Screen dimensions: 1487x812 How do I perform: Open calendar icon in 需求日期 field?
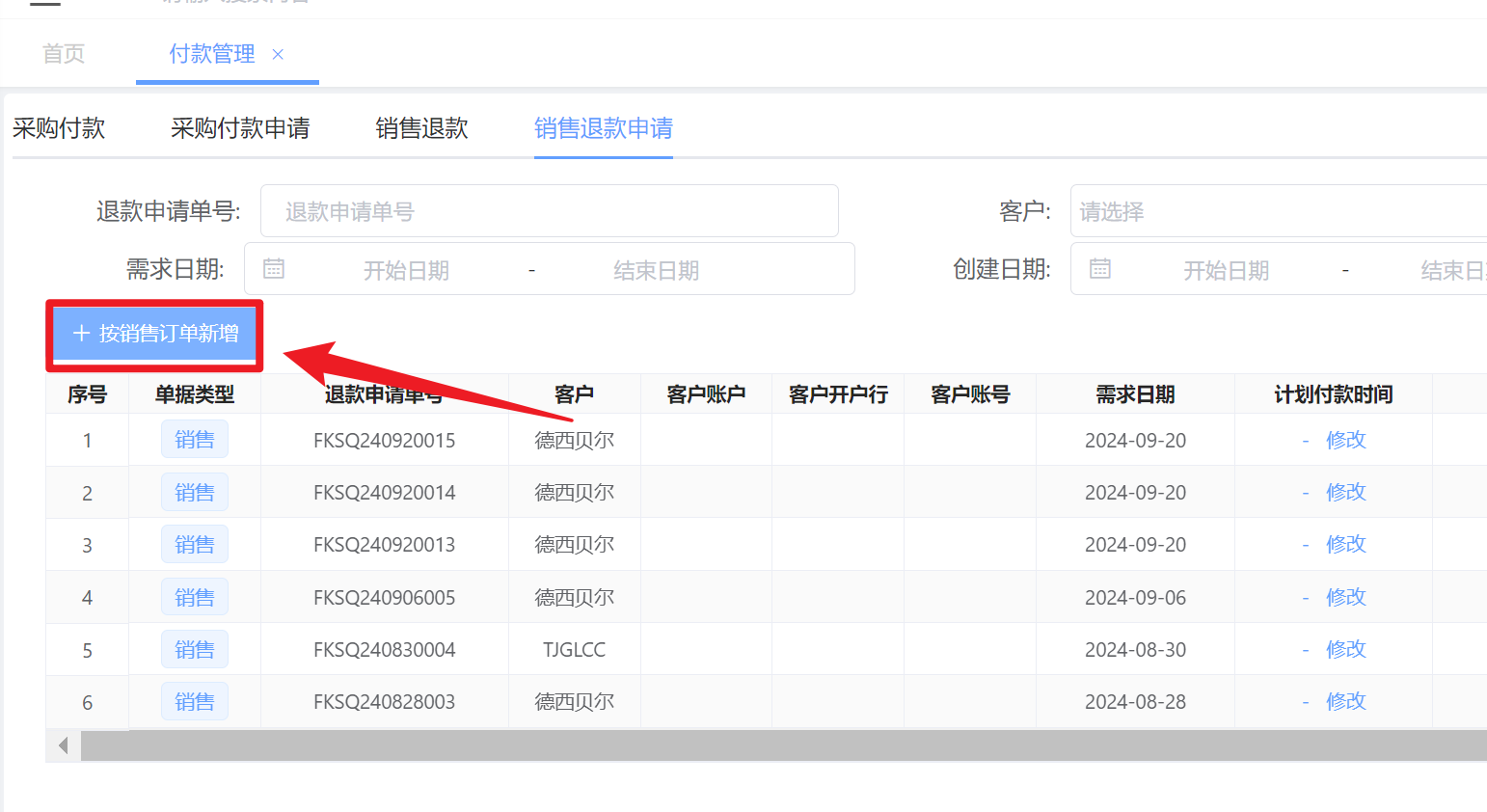click(x=274, y=269)
